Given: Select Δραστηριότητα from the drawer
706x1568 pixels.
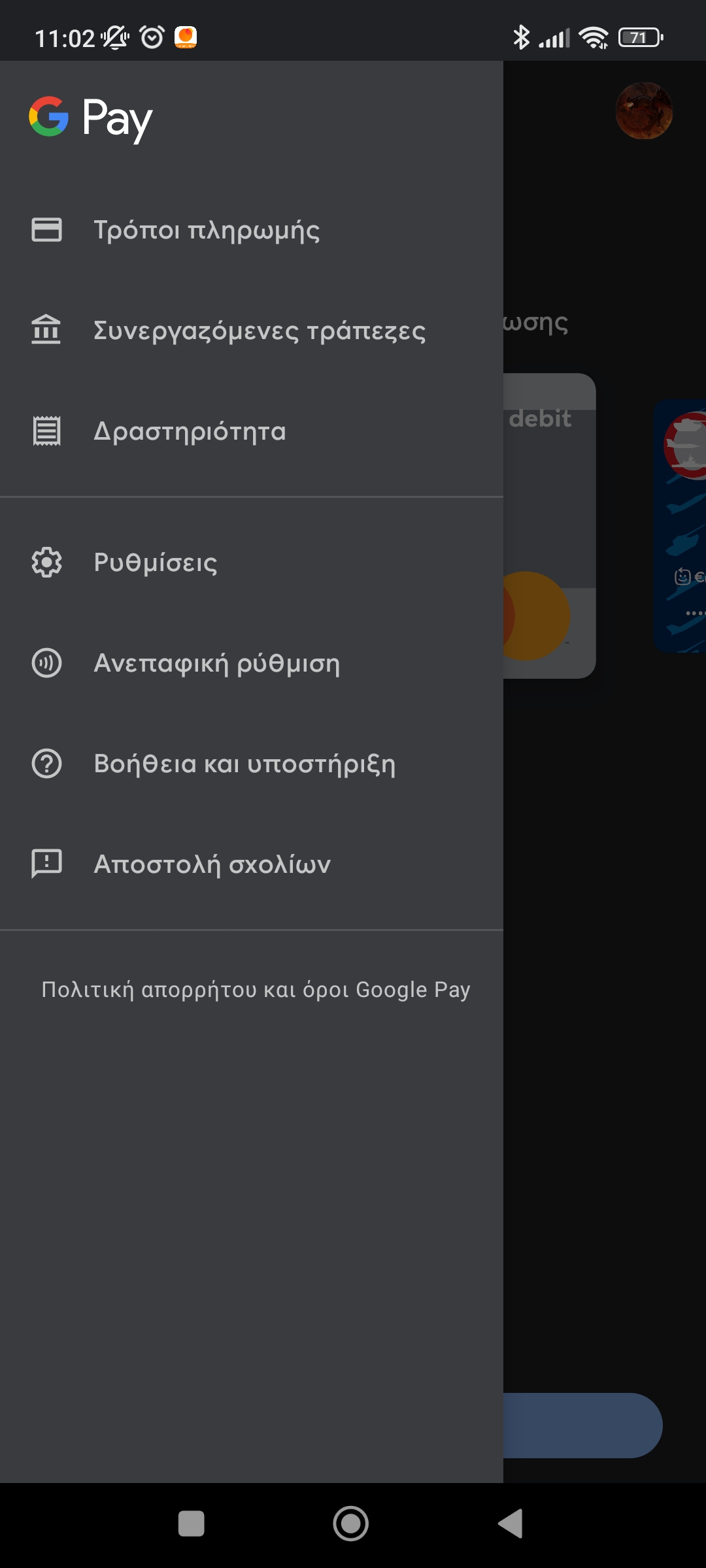Looking at the screenshot, I should (x=190, y=431).
